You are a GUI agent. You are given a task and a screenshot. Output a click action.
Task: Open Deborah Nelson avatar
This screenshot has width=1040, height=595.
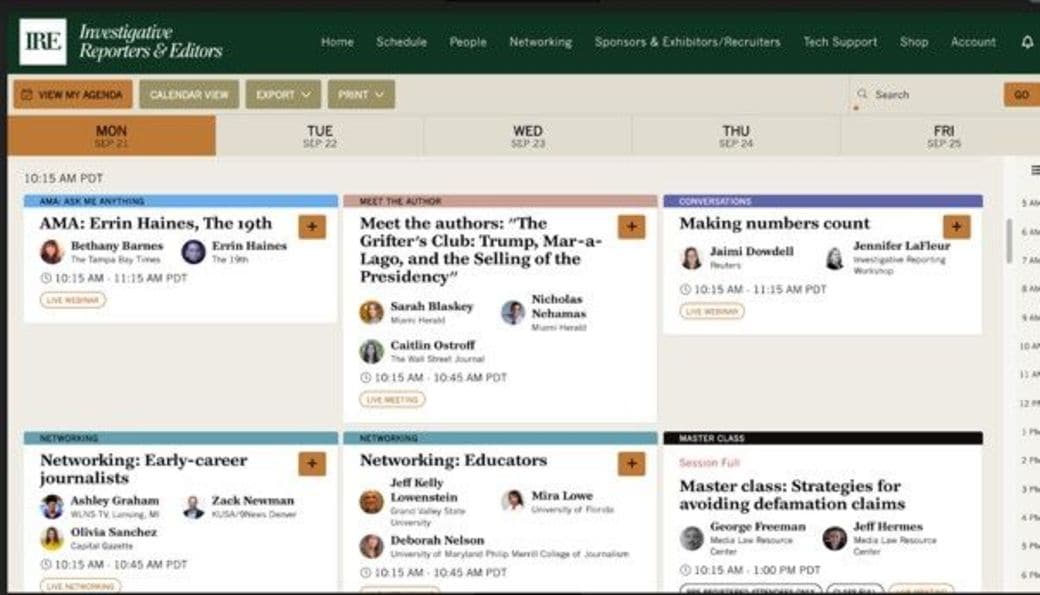coord(371,546)
